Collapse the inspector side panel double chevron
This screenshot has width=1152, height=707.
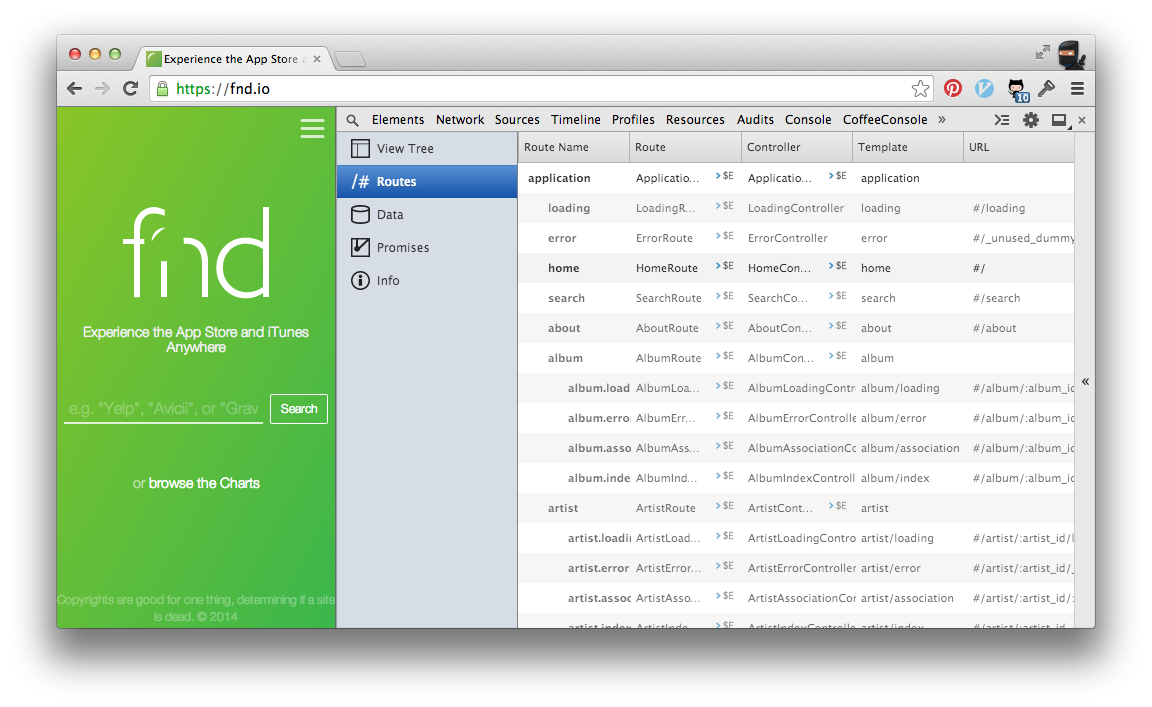pos(1085,381)
